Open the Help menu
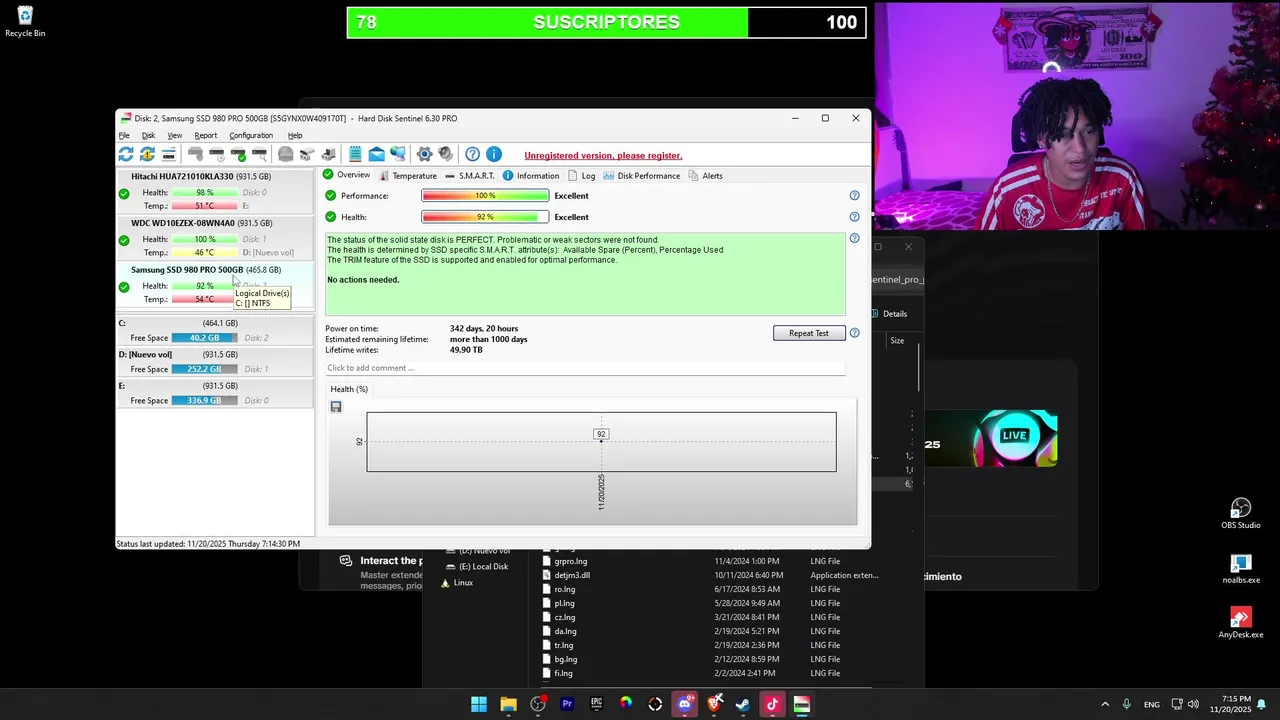 (x=295, y=135)
